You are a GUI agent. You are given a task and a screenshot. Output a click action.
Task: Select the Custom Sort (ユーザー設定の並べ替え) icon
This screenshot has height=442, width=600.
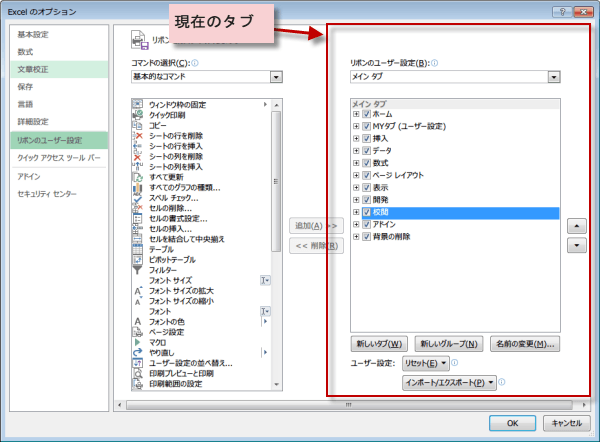137,362
